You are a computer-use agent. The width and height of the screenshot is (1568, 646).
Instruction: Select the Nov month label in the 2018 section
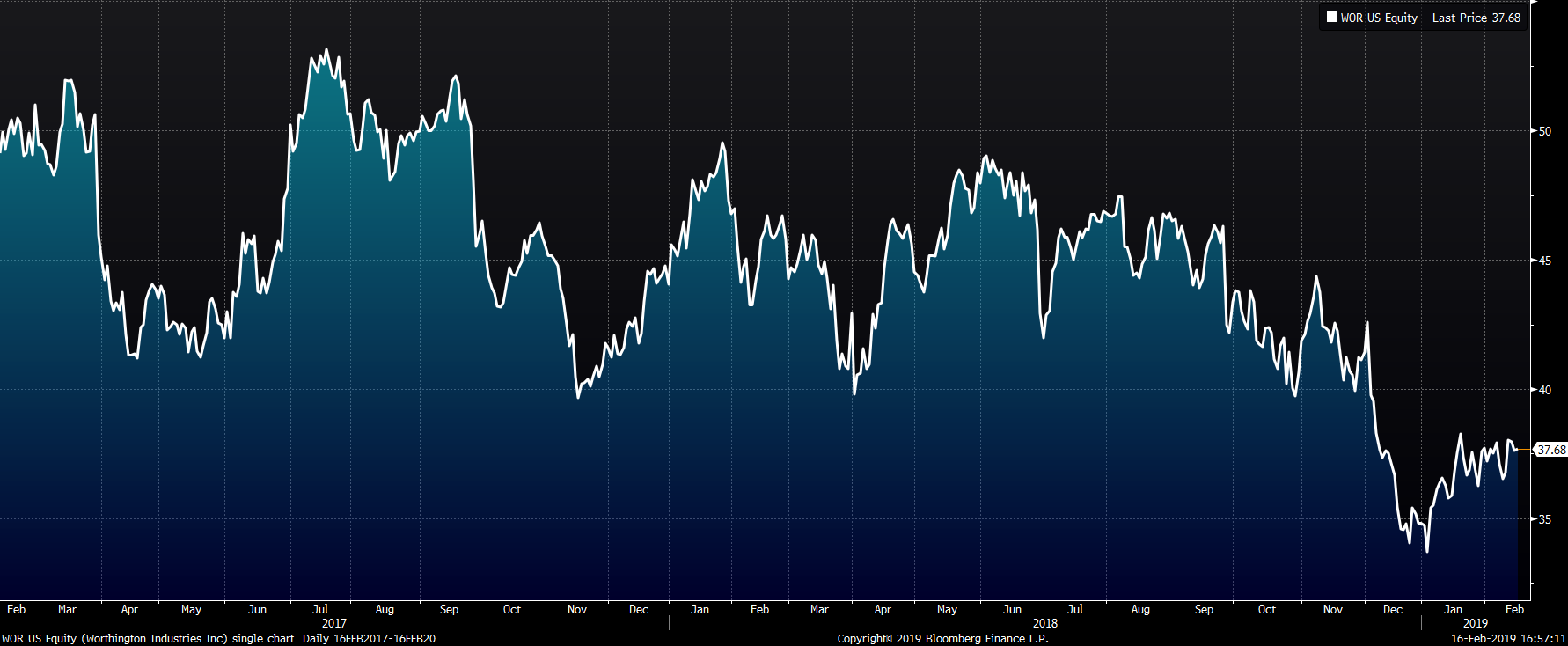(x=1333, y=609)
